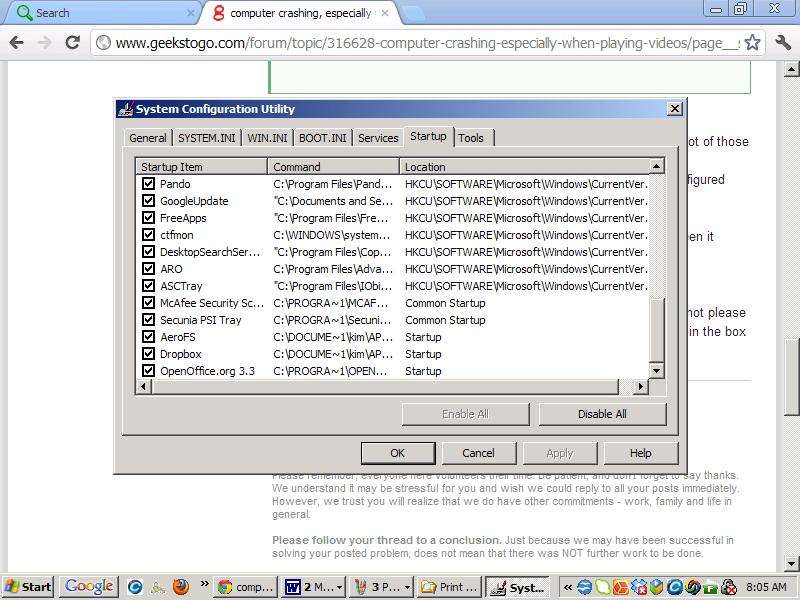Sort by the Startup Item column header

[202, 167]
